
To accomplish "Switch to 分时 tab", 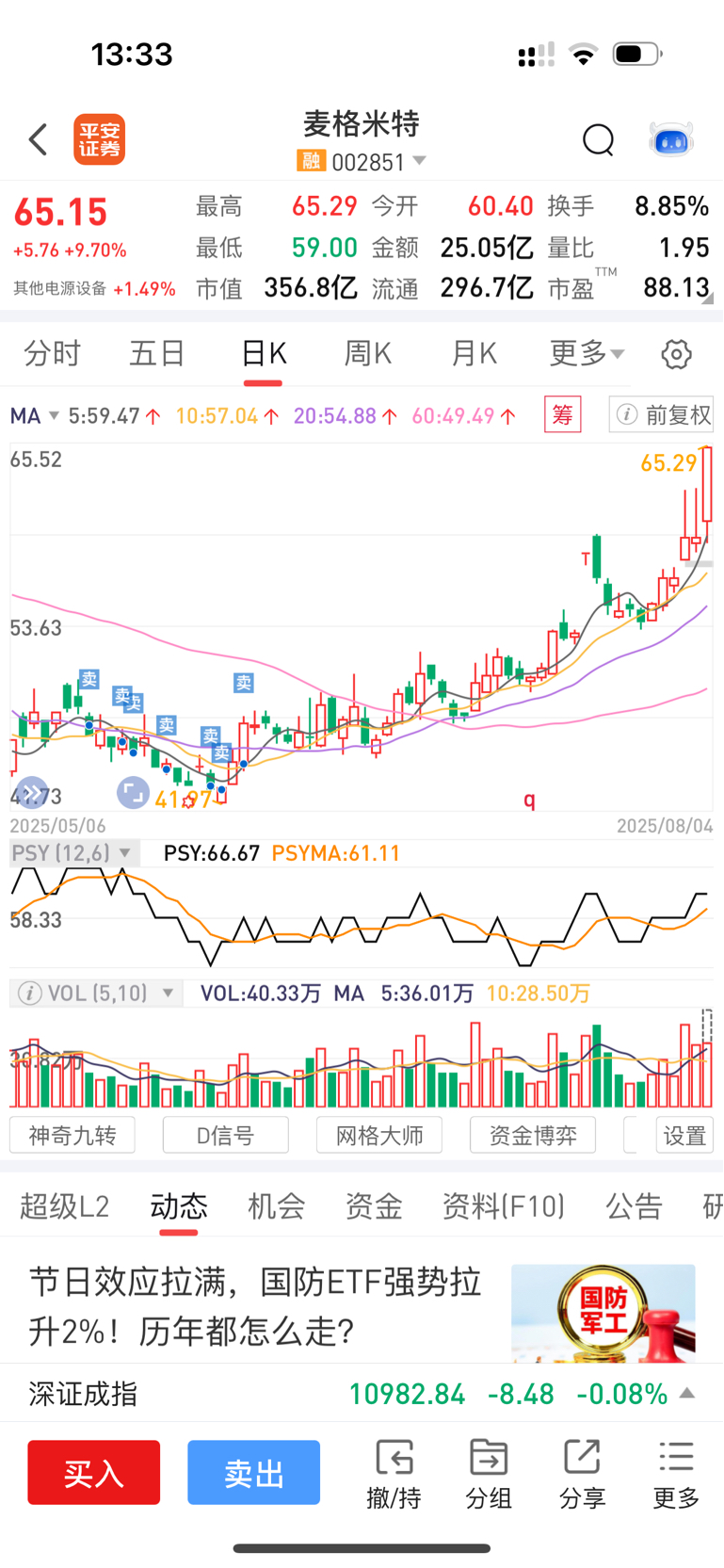I will tap(52, 354).
